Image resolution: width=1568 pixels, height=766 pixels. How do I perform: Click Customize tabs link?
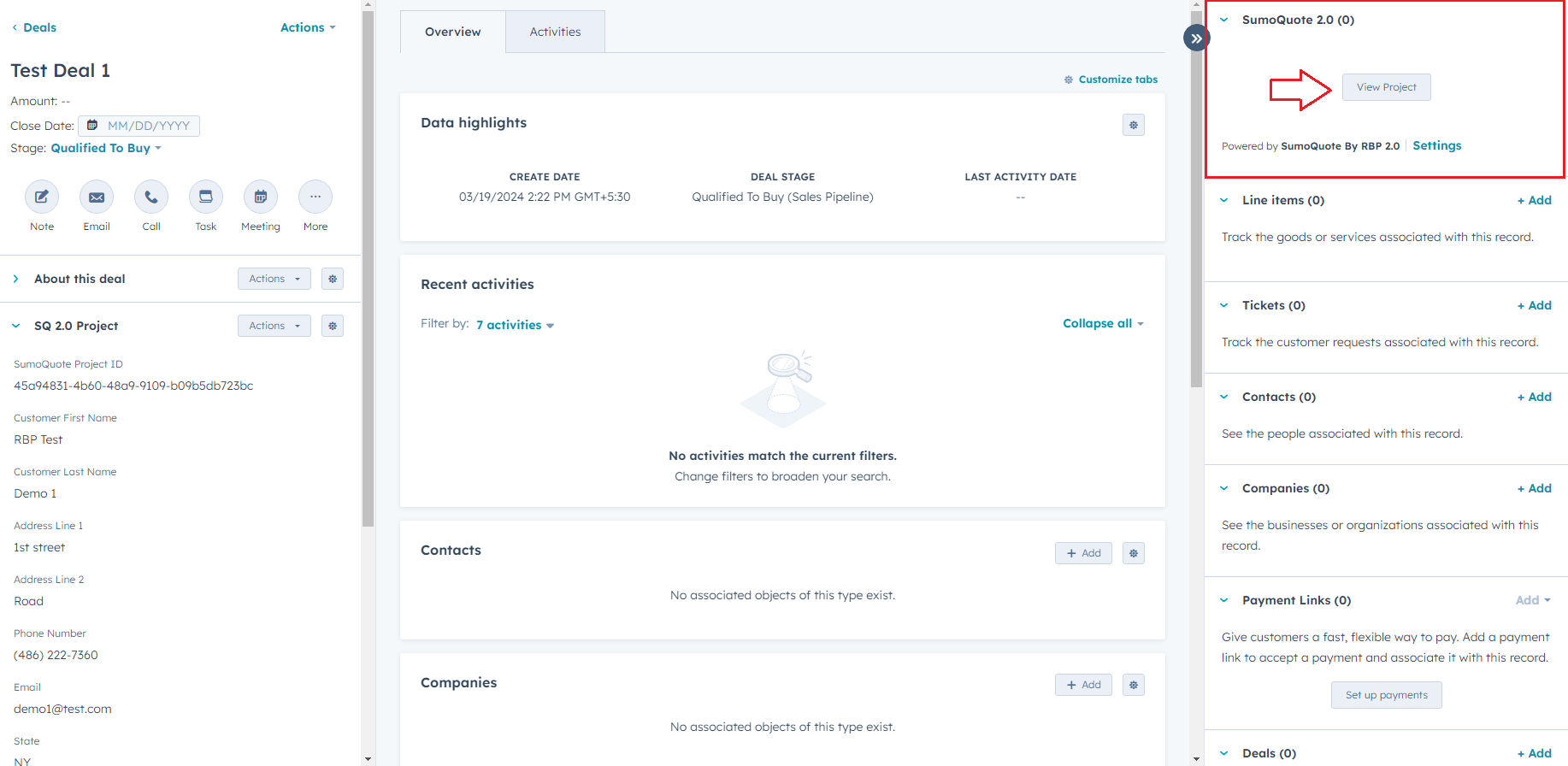(x=1111, y=80)
